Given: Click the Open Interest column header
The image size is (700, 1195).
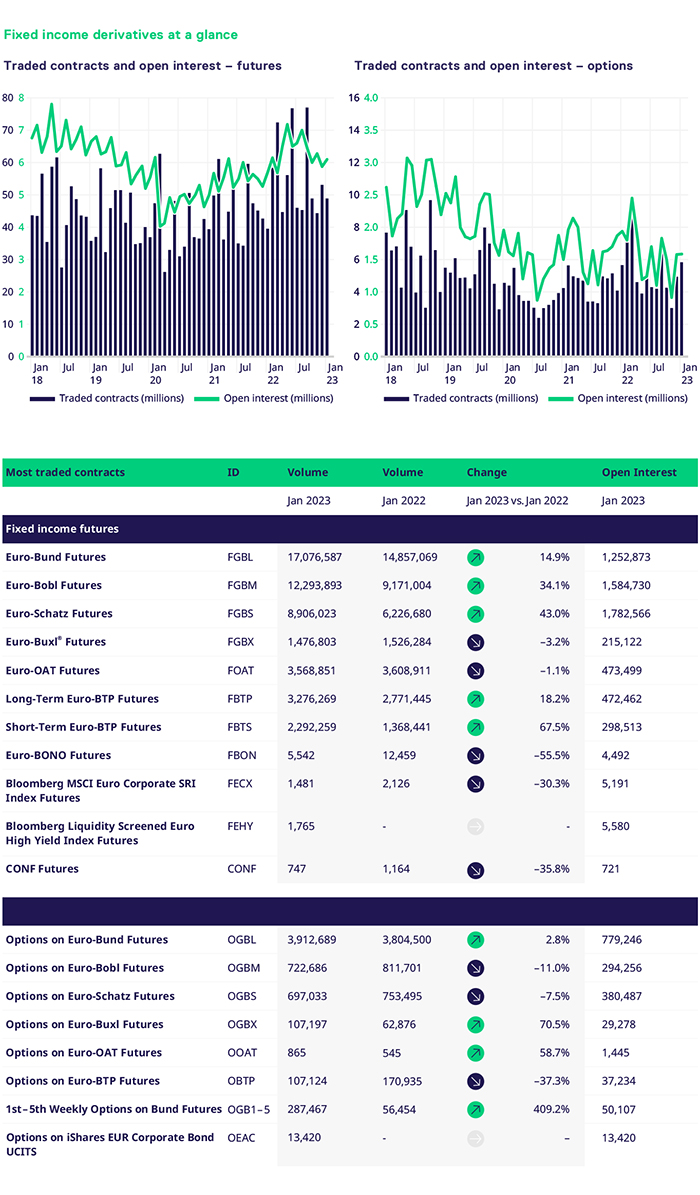Looking at the screenshot, I should pyautogui.click(x=638, y=472).
